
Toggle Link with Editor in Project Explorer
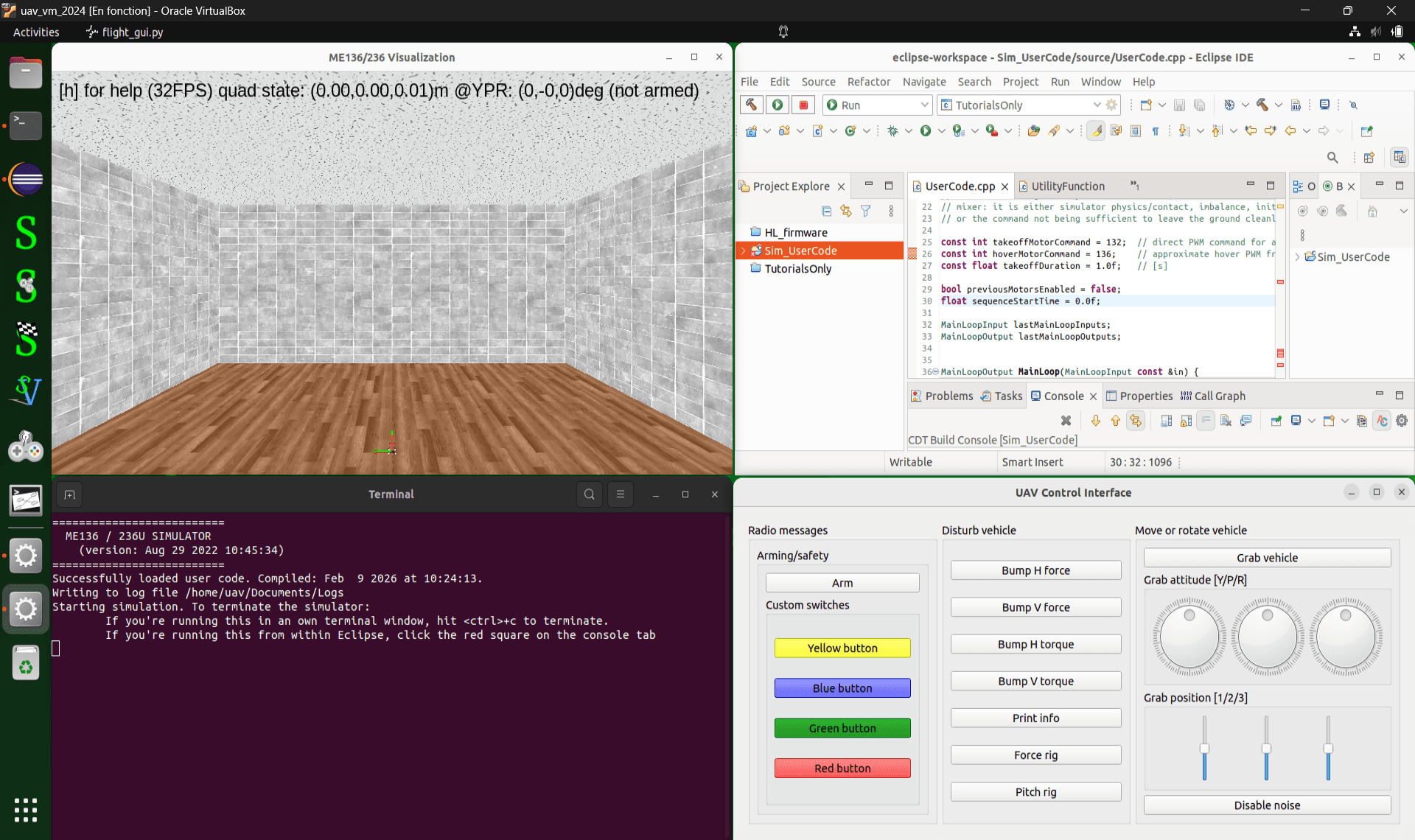[846, 211]
